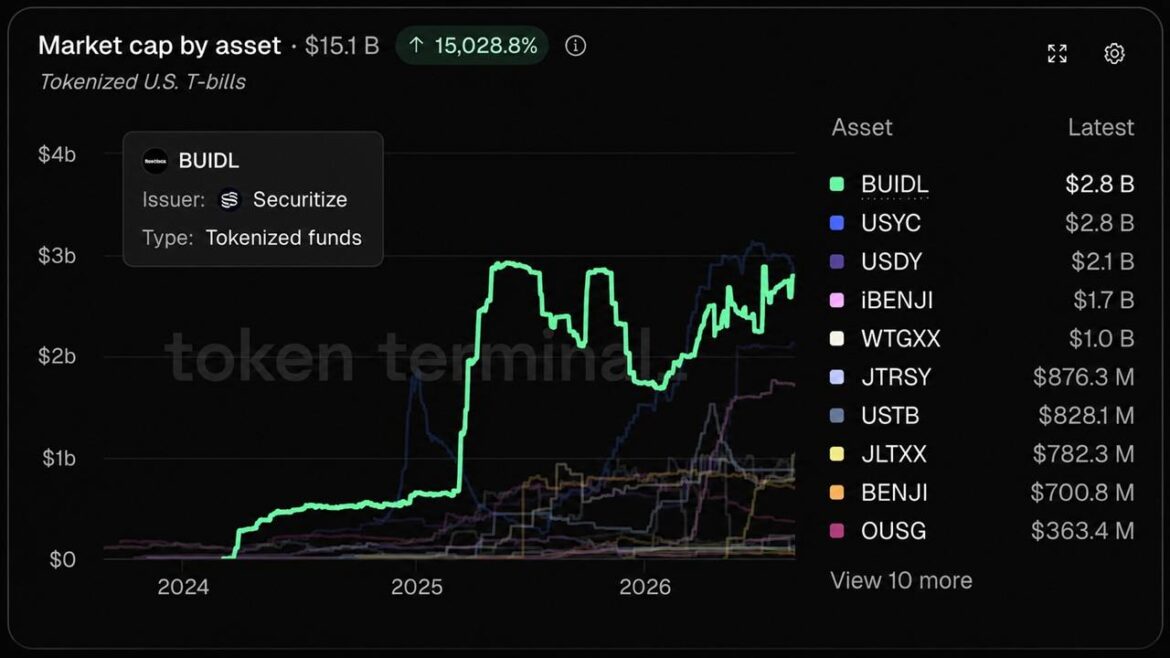Click the upward arrow growth badge
1170x658 pixels.
(x=472, y=46)
